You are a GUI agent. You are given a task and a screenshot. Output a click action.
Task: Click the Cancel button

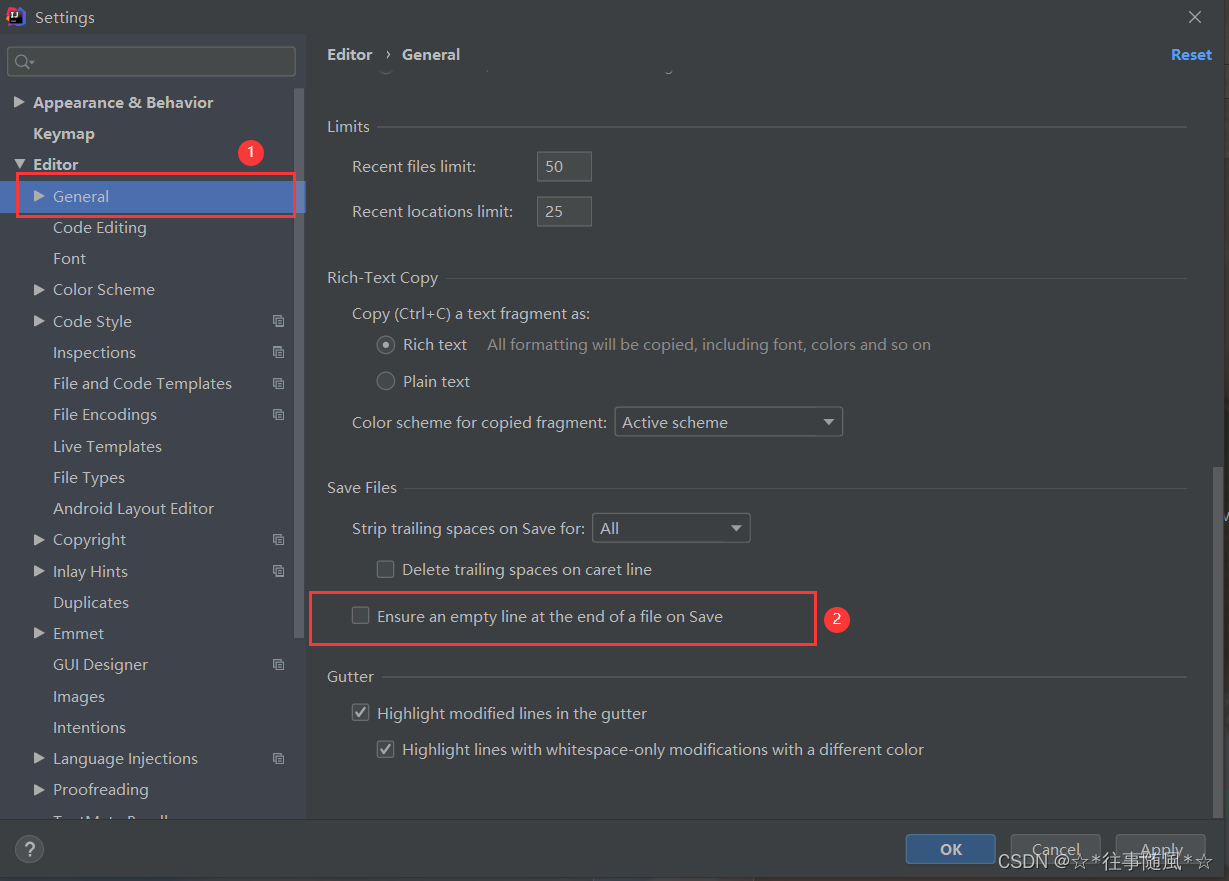pos(1055,849)
